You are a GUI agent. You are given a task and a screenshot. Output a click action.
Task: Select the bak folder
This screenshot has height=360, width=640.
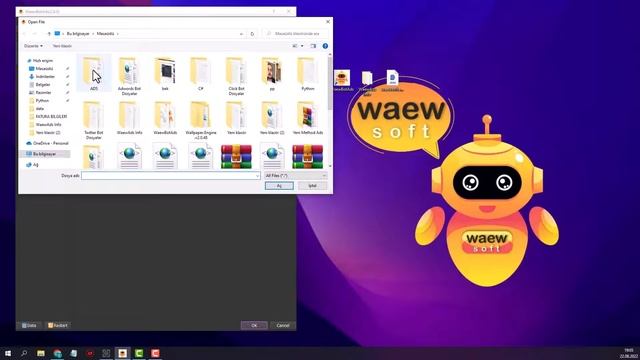(165, 73)
